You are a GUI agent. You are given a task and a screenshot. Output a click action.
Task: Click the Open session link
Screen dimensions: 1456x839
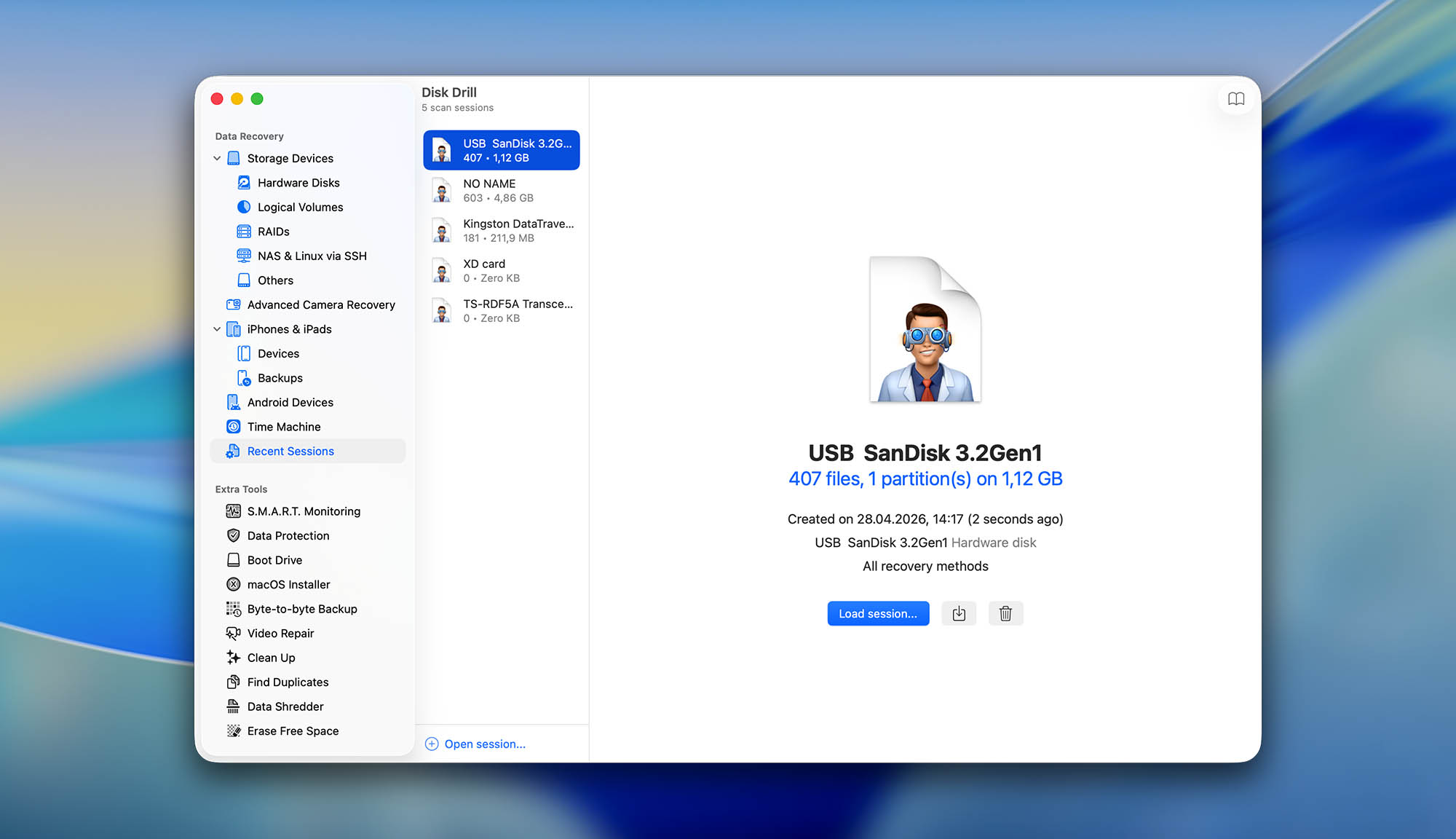(475, 744)
